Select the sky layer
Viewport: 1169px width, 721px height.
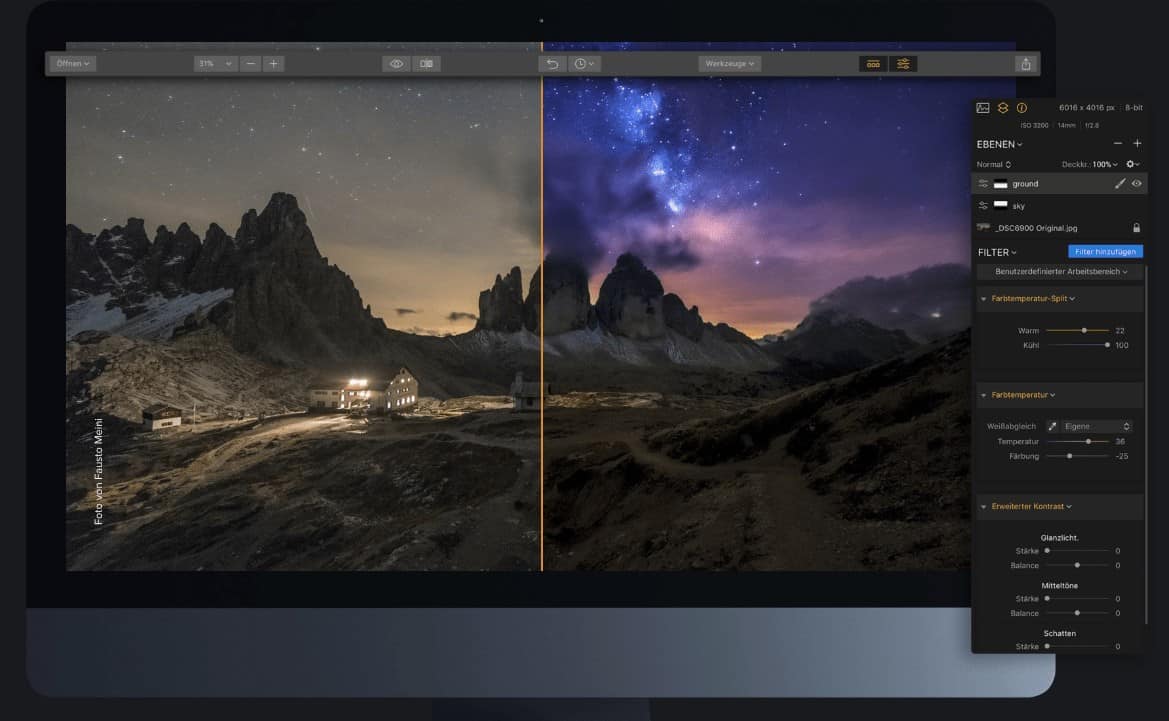click(x=1018, y=206)
